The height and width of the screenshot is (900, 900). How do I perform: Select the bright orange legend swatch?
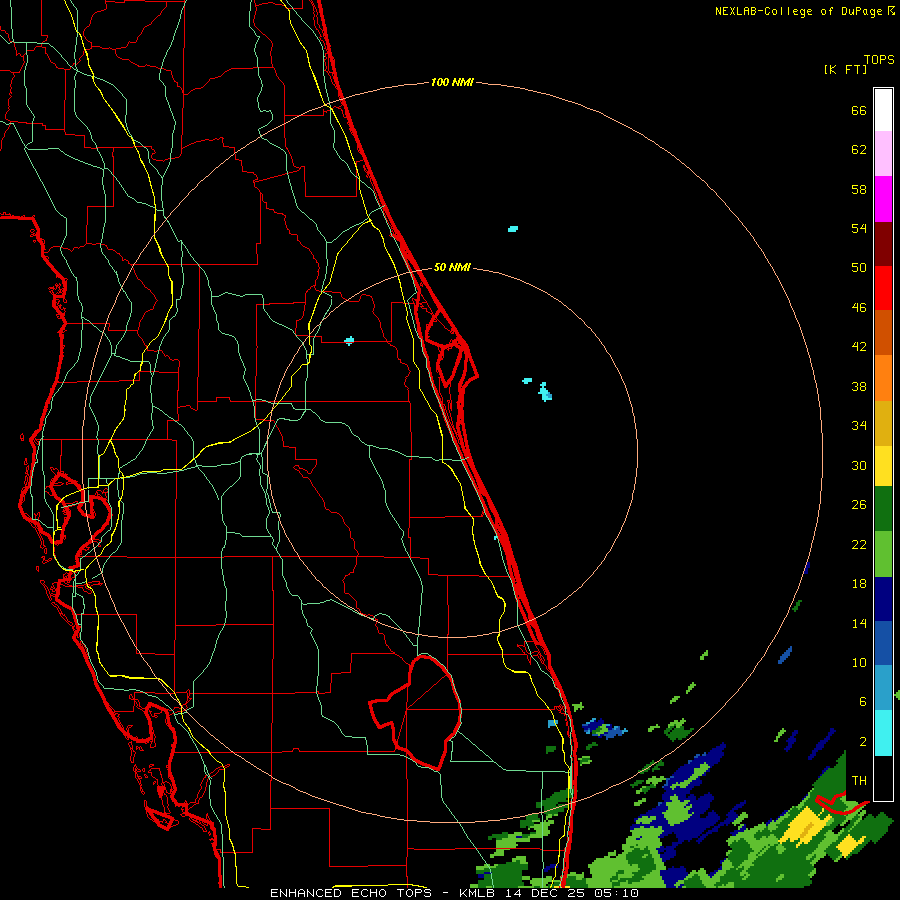[883, 378]
